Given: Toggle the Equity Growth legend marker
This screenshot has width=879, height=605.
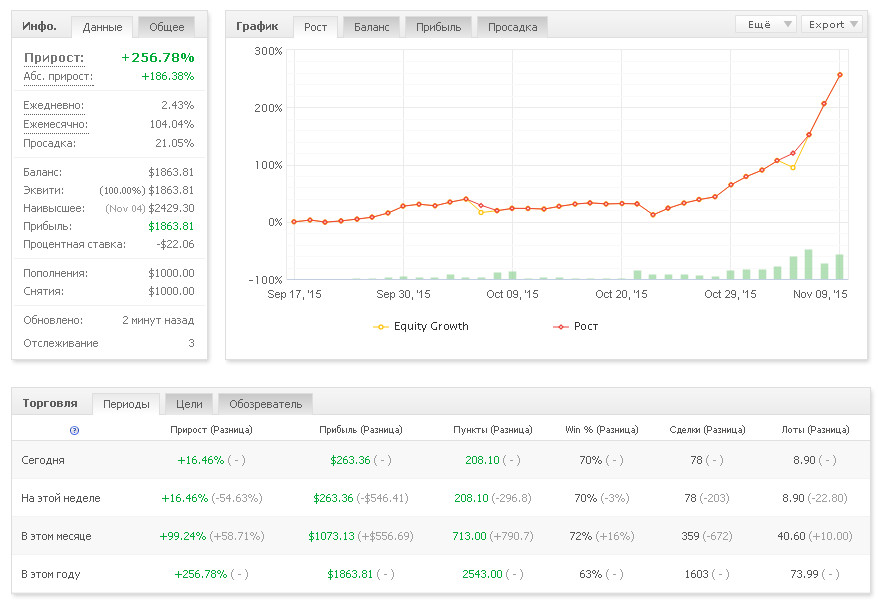Looking at the screenshot, I should click(x=380, y=326).
